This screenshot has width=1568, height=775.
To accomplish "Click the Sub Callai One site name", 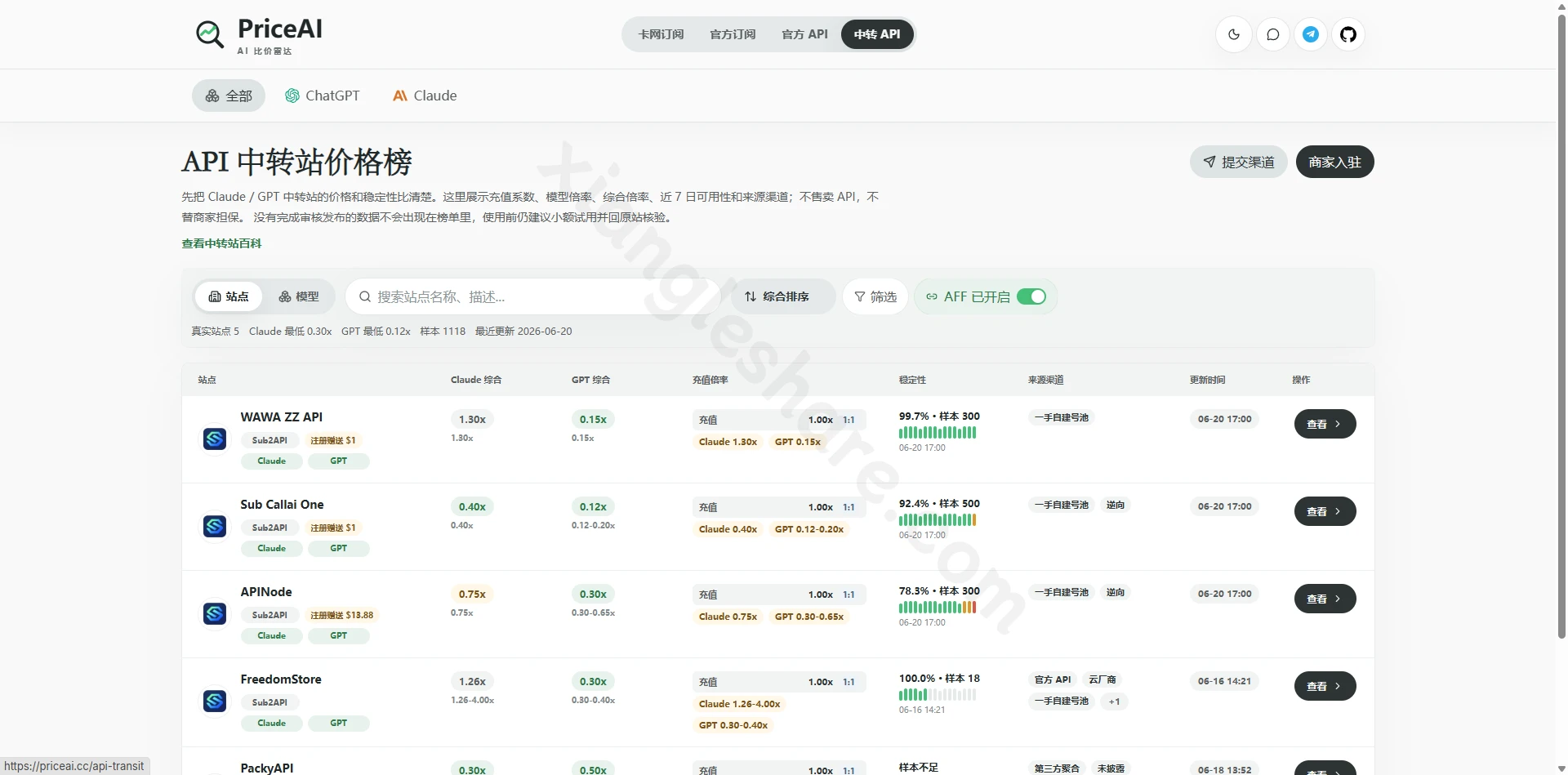I will pos(282,505).
